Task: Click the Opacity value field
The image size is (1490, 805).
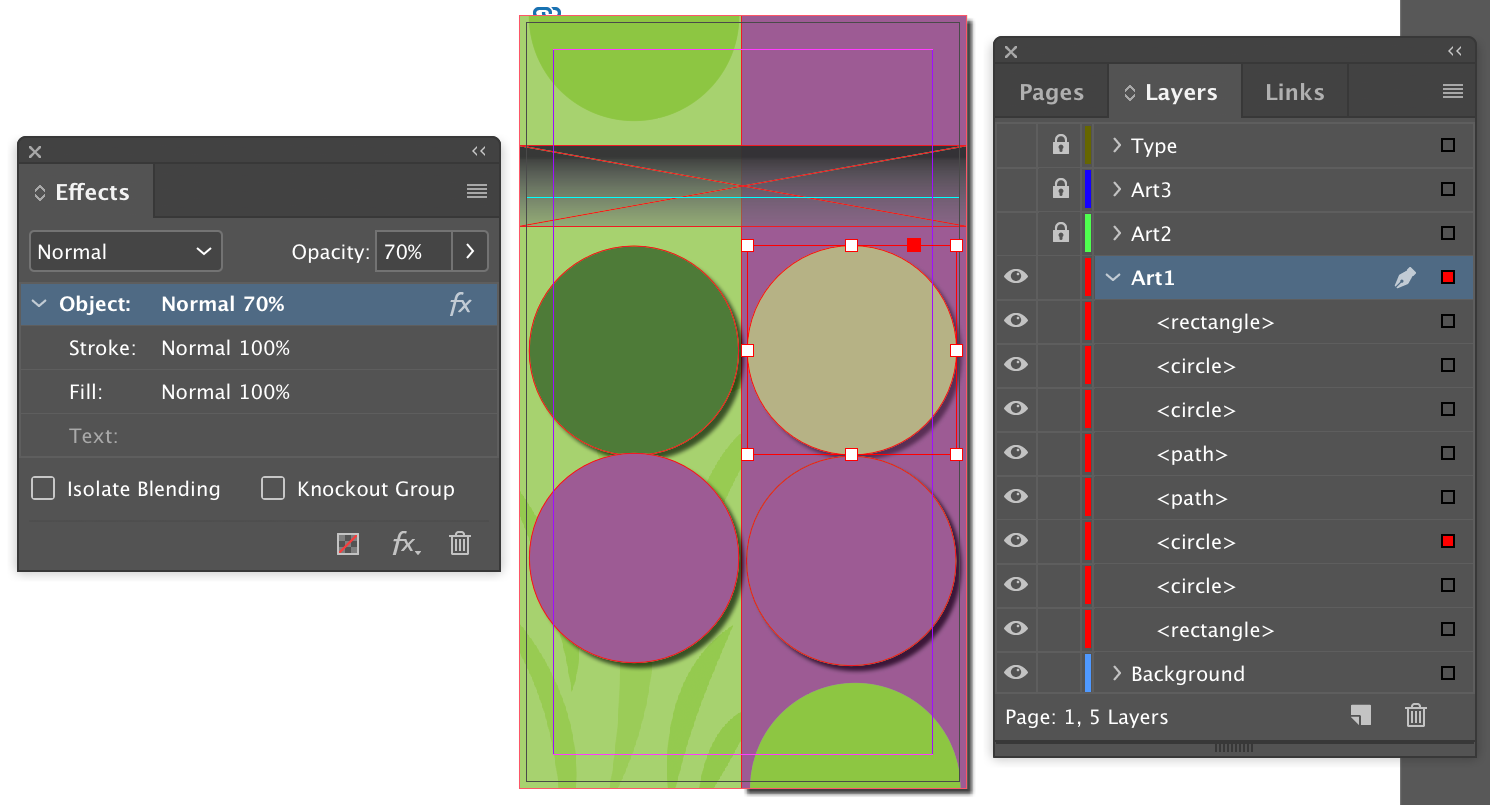Action: pyautogui.click(x=414, y=252)
